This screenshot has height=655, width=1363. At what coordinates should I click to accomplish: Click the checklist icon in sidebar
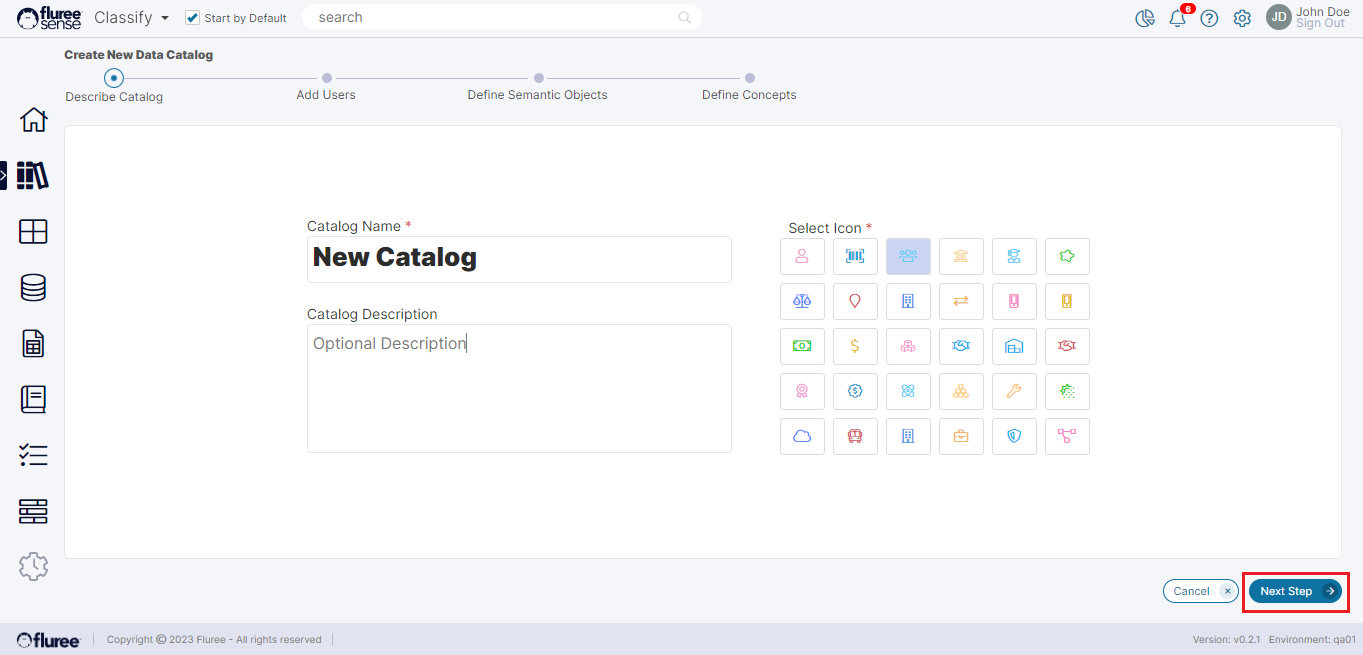[x=33, y=456]
